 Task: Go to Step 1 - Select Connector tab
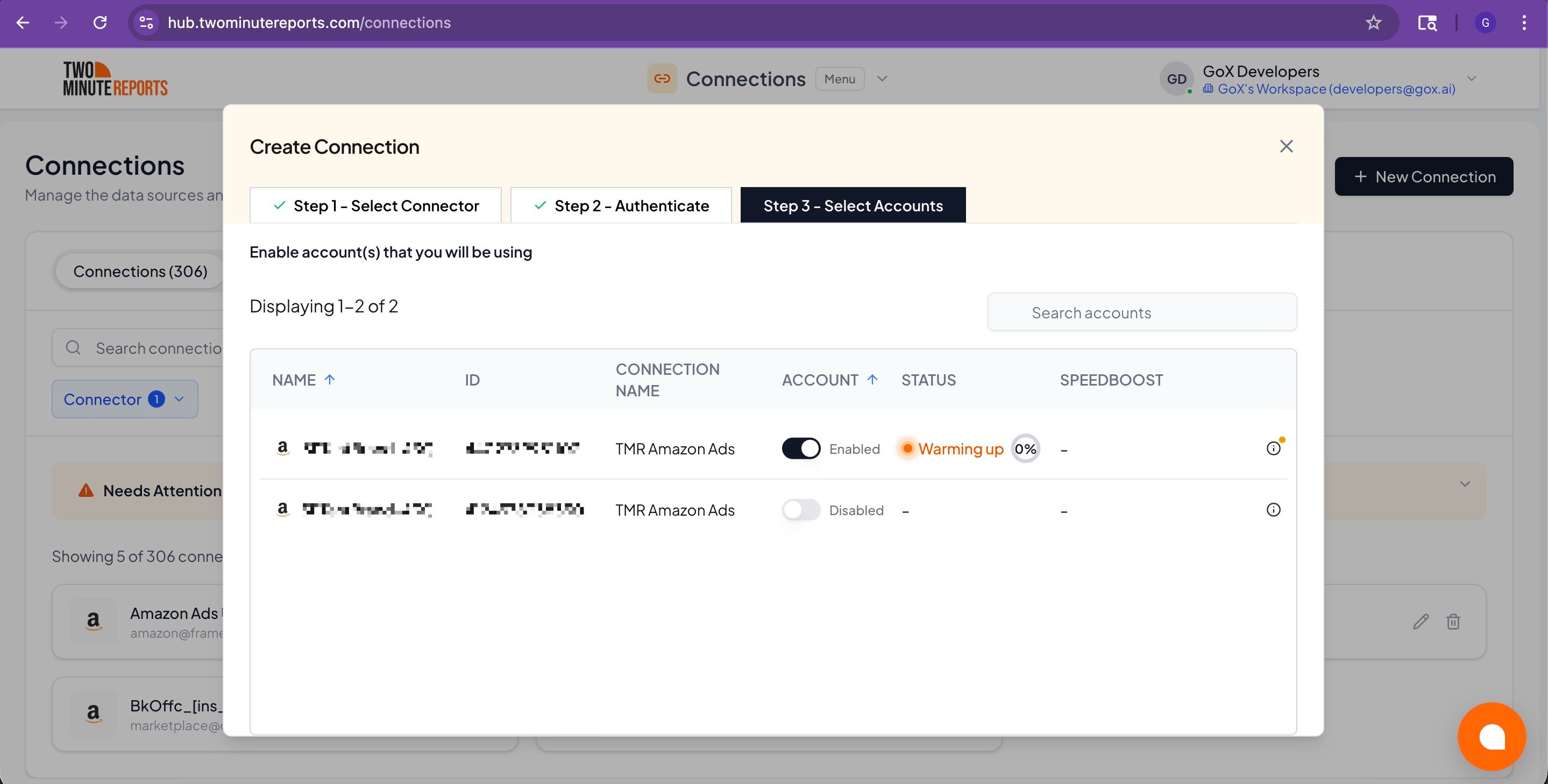[375, 205]
